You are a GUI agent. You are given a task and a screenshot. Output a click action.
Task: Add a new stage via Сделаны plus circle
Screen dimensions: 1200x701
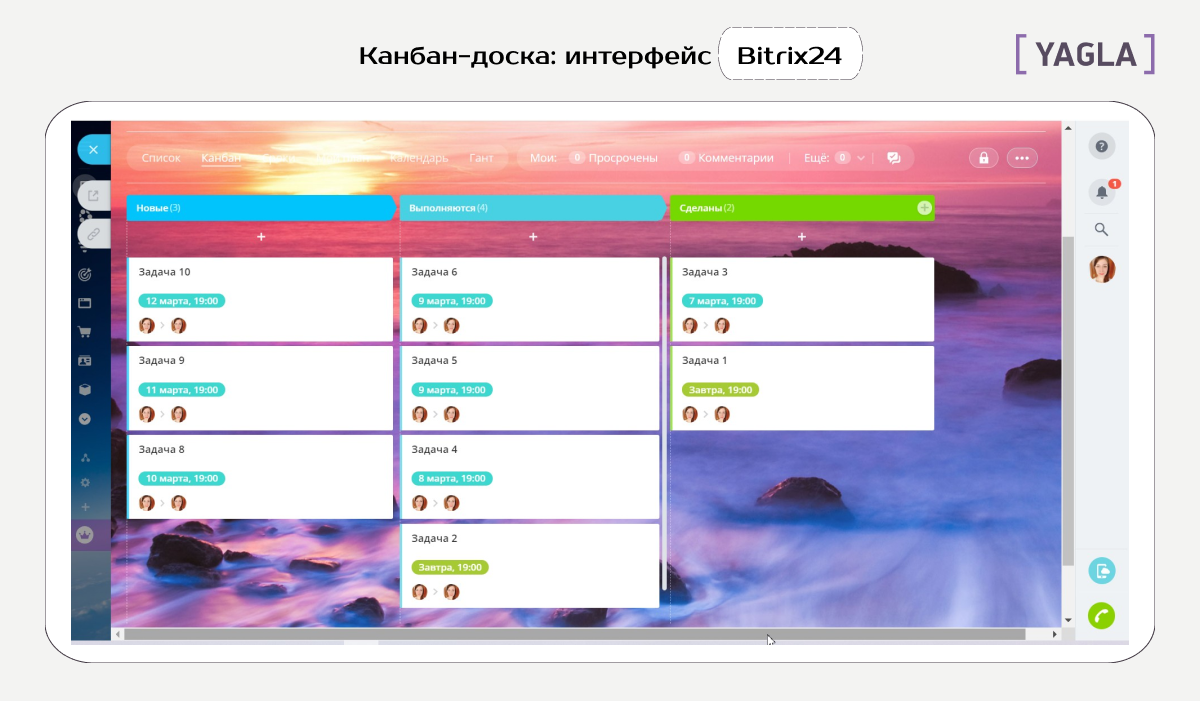click(x=924, y=208)
